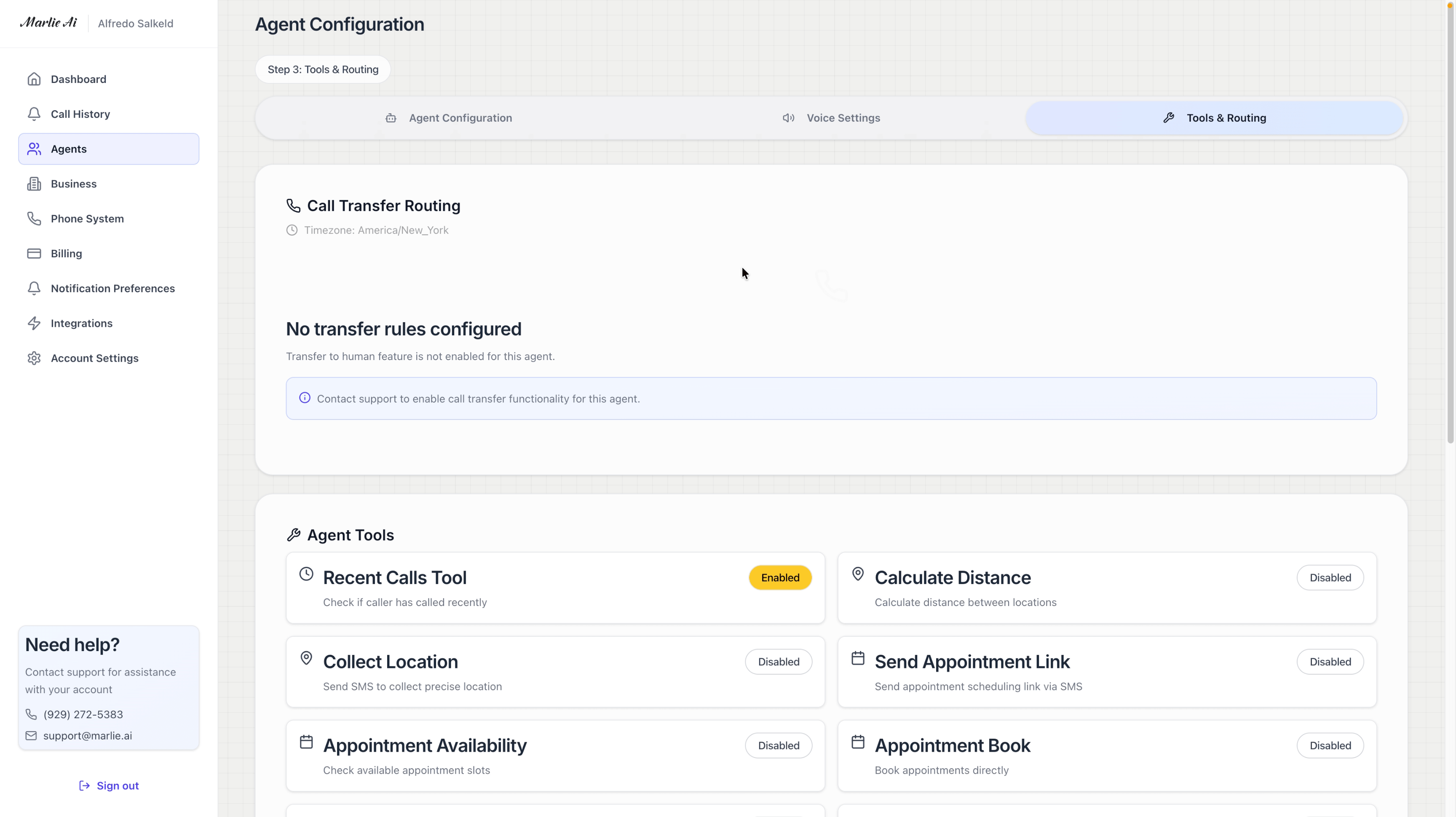The height and width of the screenshot is (817, 1456).
Task: Toggle Send Appointment Link Disabled badge
Action: point(1330,662)
